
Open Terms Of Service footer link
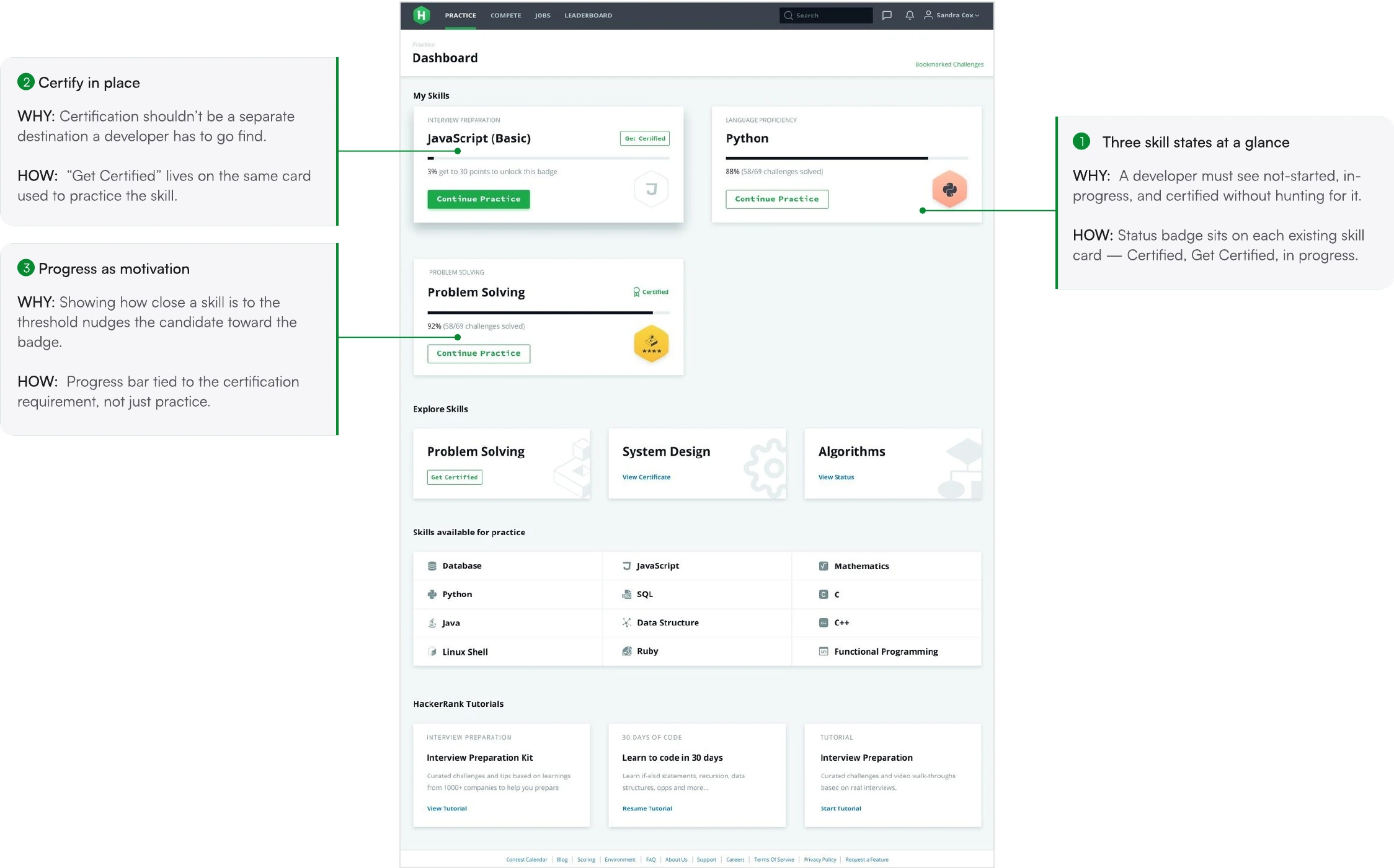[774, 860]
